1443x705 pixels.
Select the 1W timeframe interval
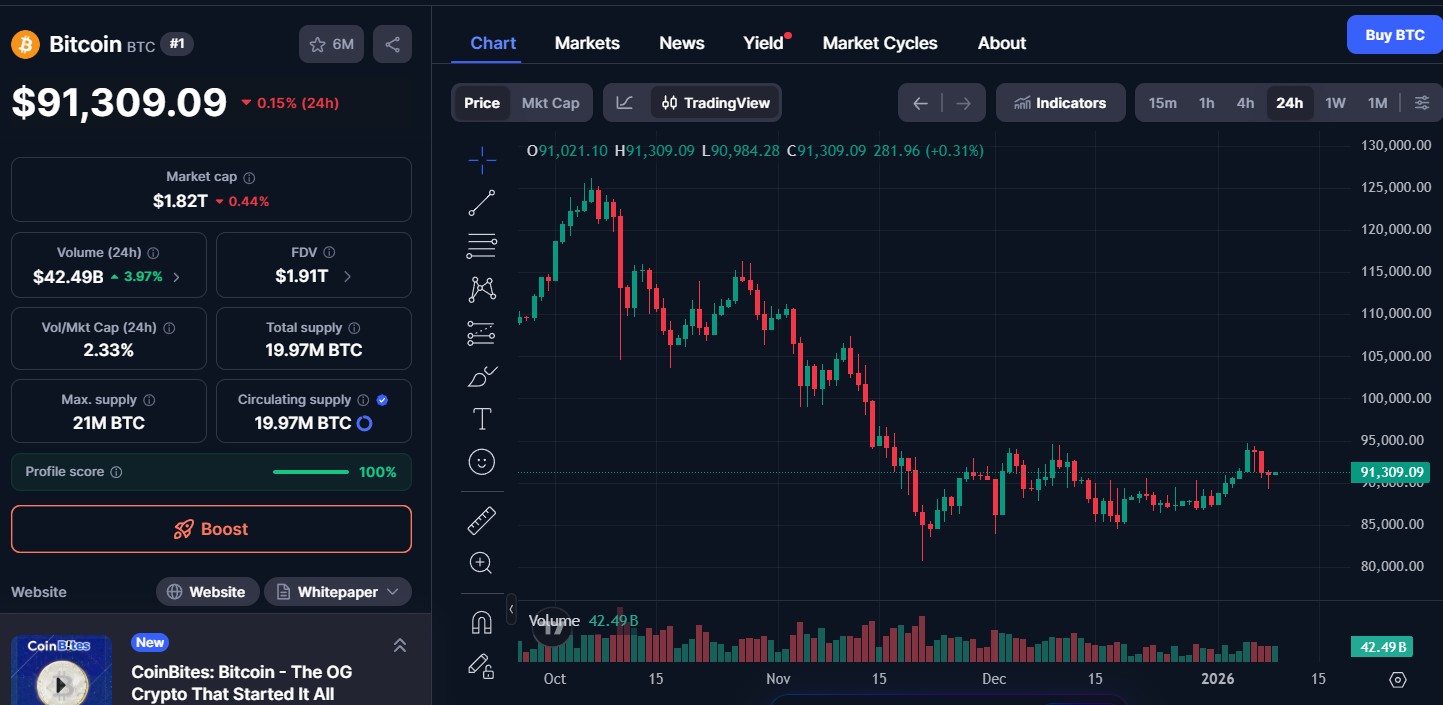click(1335, 102)
